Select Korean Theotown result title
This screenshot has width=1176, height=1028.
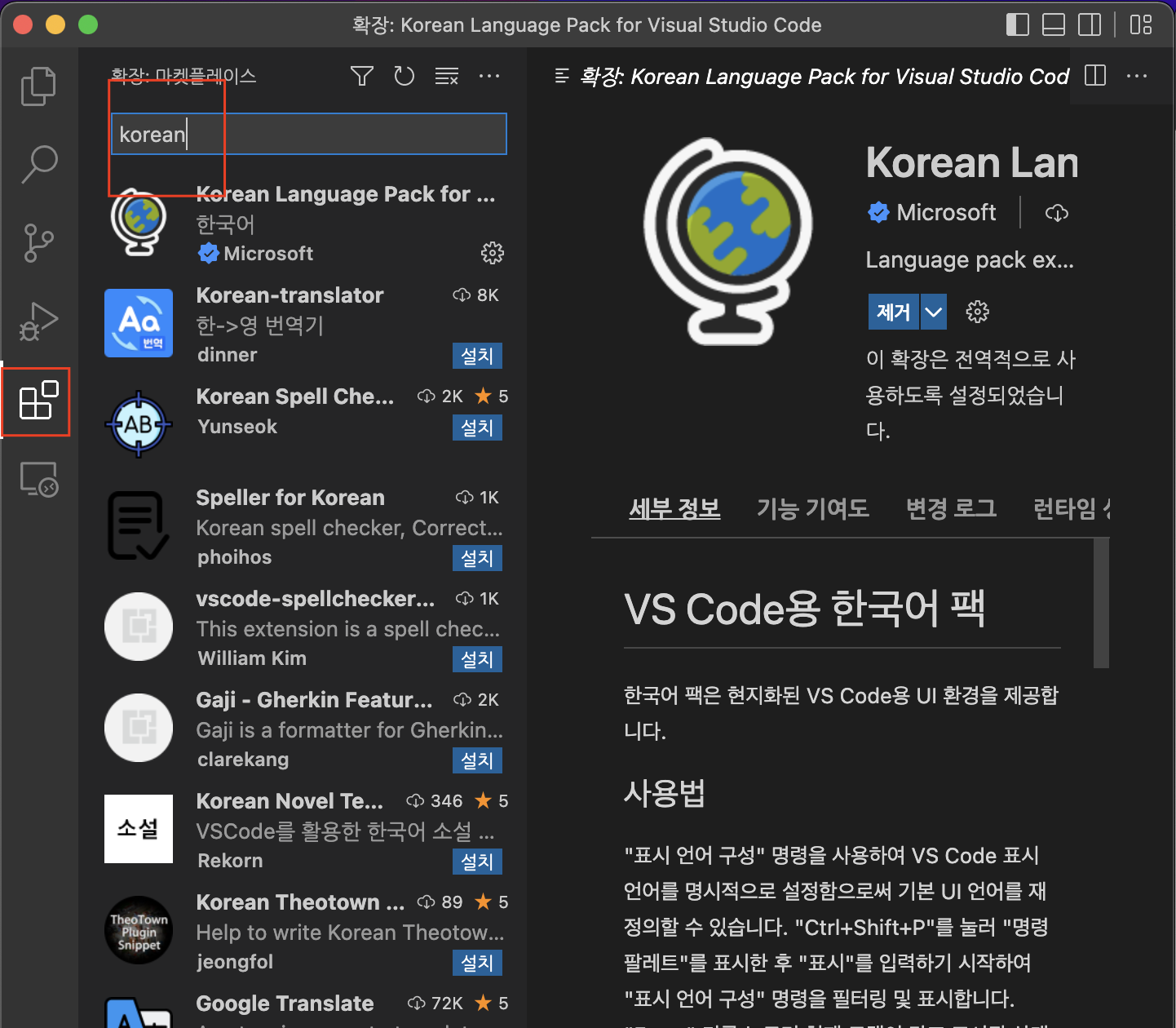pos(300,902)
